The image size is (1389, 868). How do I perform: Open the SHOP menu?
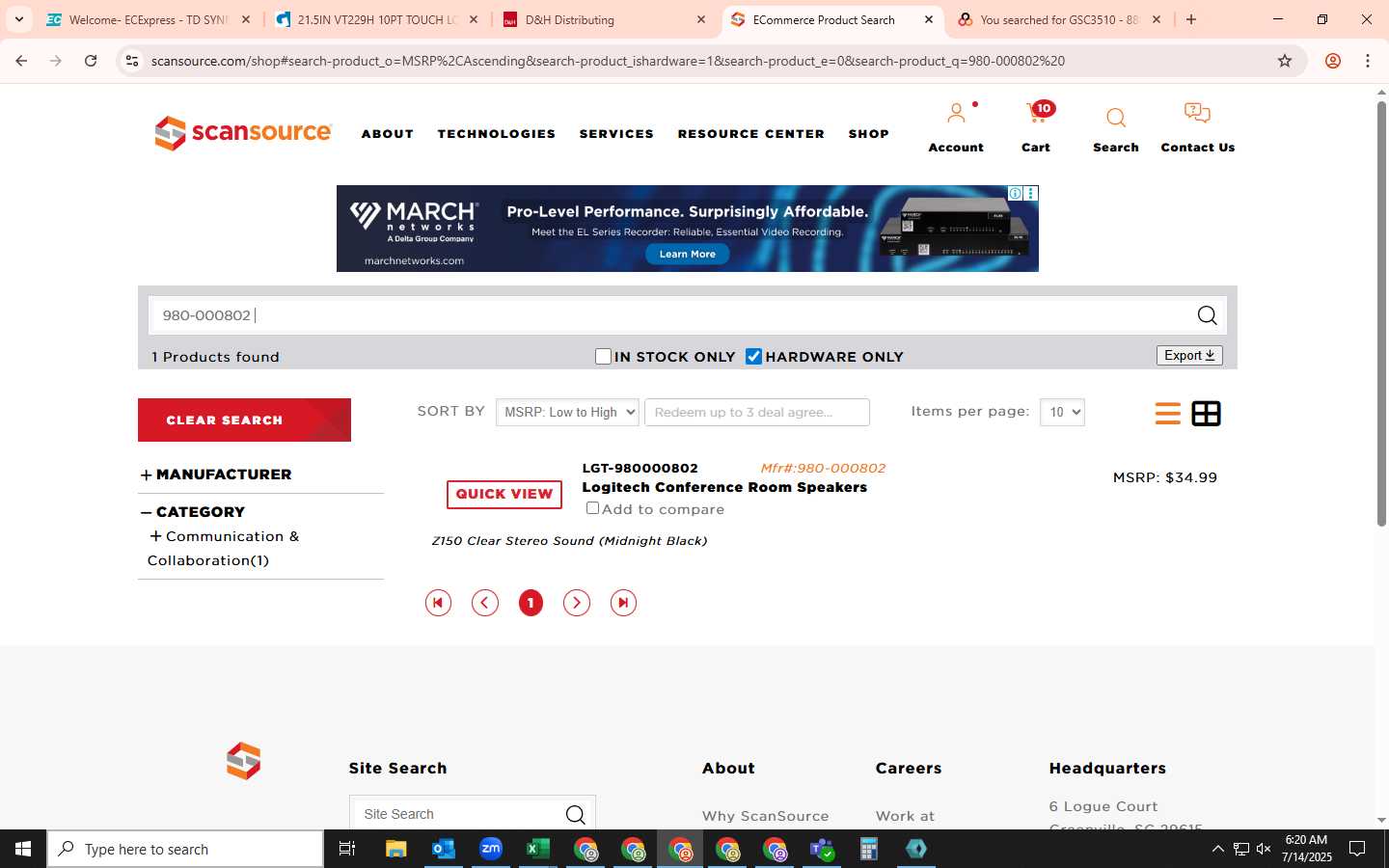[869, 134]
